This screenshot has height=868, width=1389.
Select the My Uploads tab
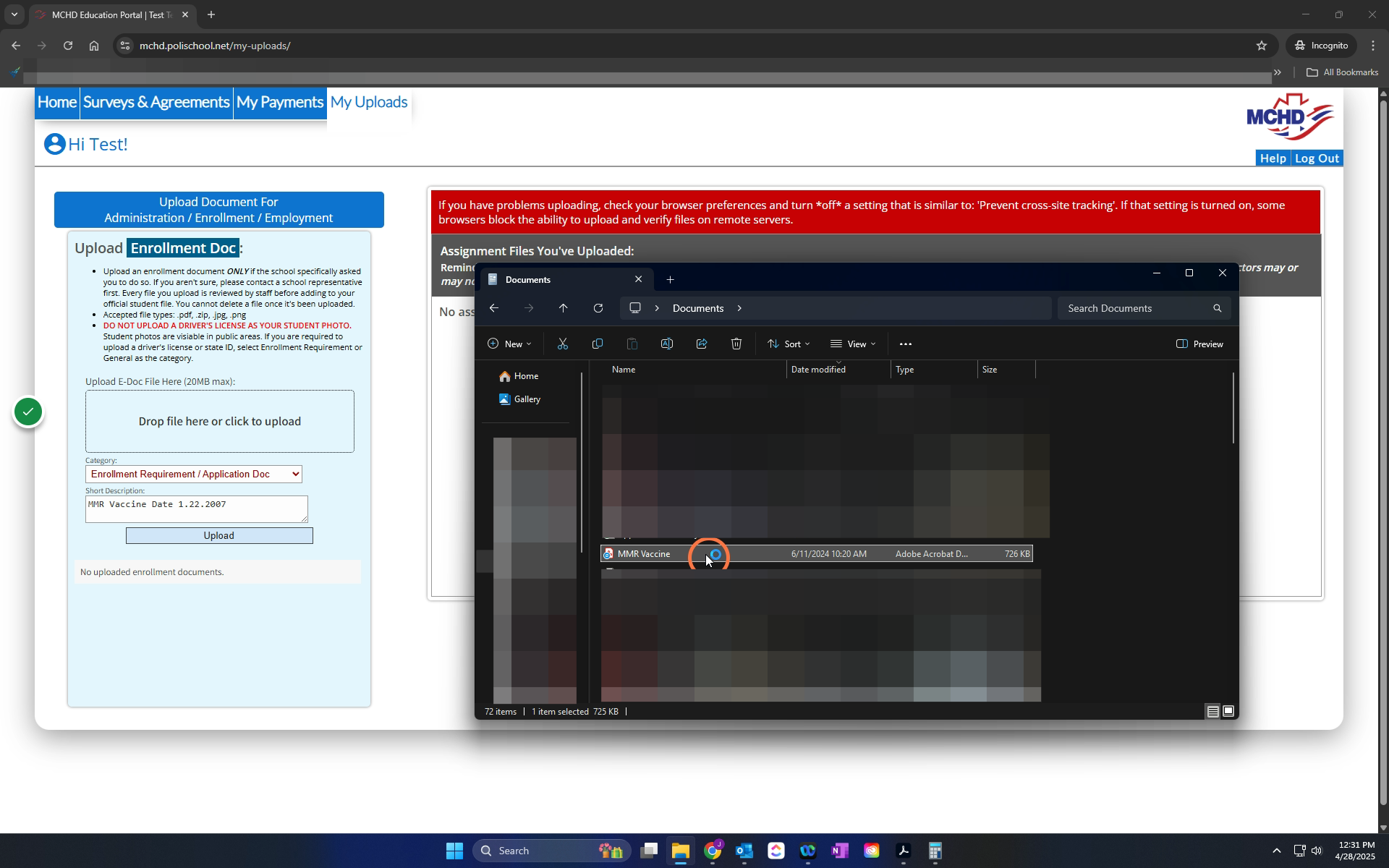click(x=369, y=103)
